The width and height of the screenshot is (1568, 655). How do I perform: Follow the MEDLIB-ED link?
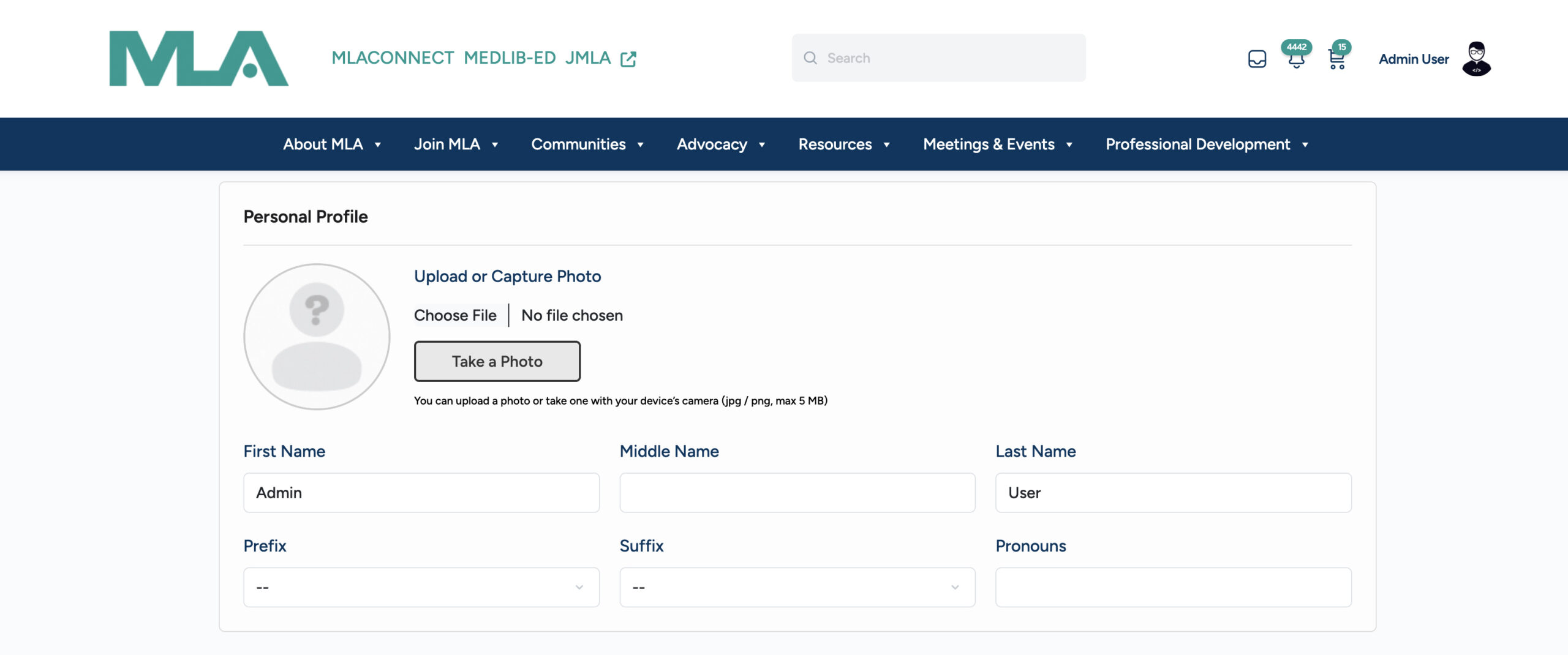point(509,58)
